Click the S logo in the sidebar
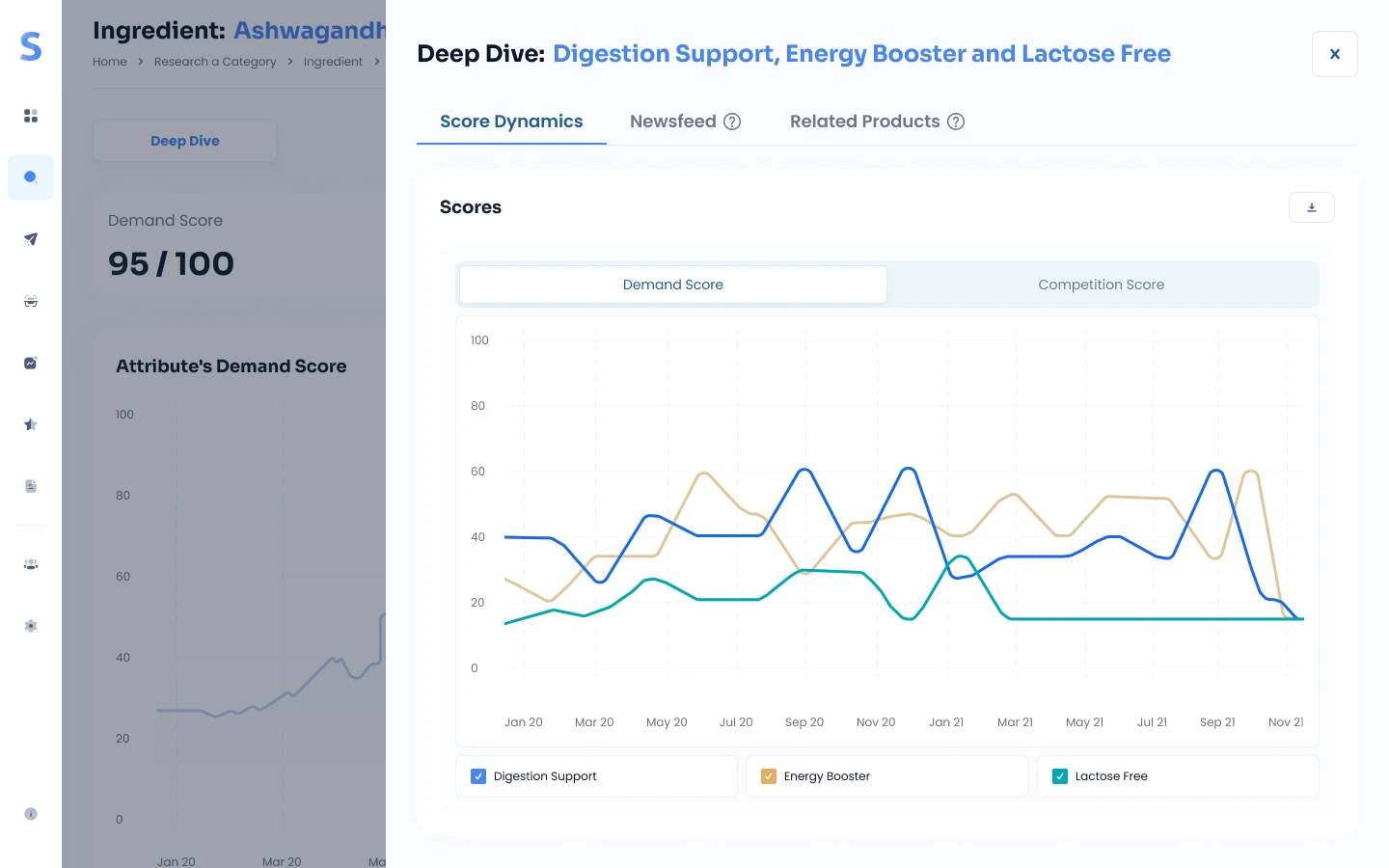Screen dimensions: 1389x868 (x=31, y=46)
